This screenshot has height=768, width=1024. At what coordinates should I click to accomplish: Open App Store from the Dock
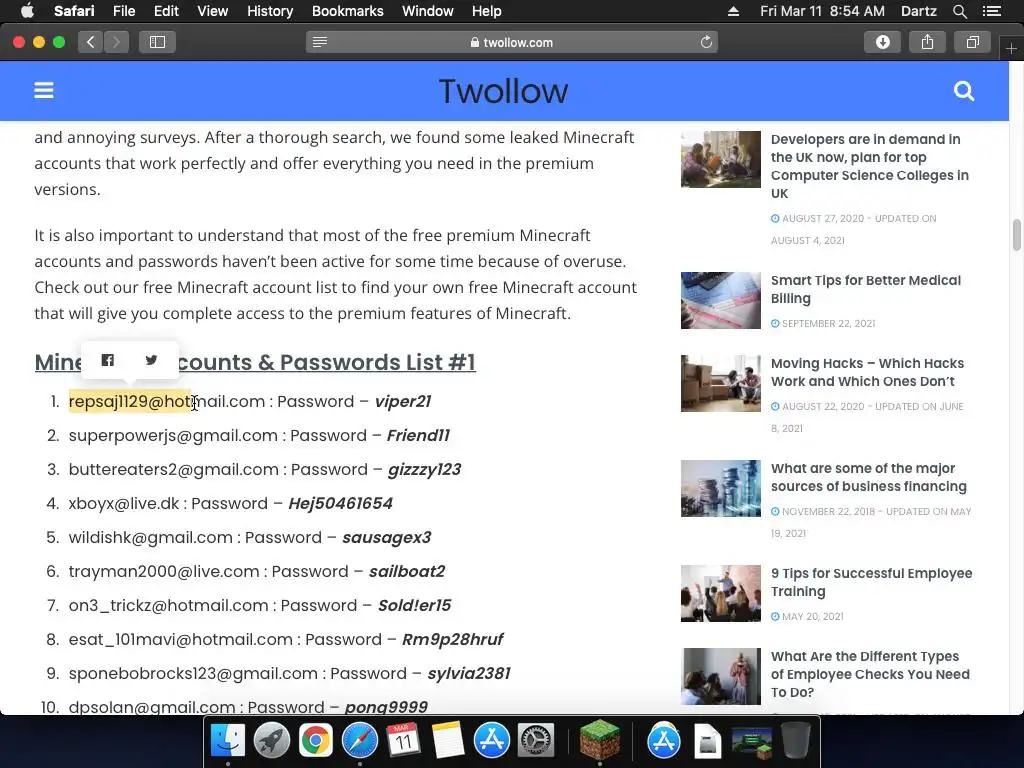492,741
